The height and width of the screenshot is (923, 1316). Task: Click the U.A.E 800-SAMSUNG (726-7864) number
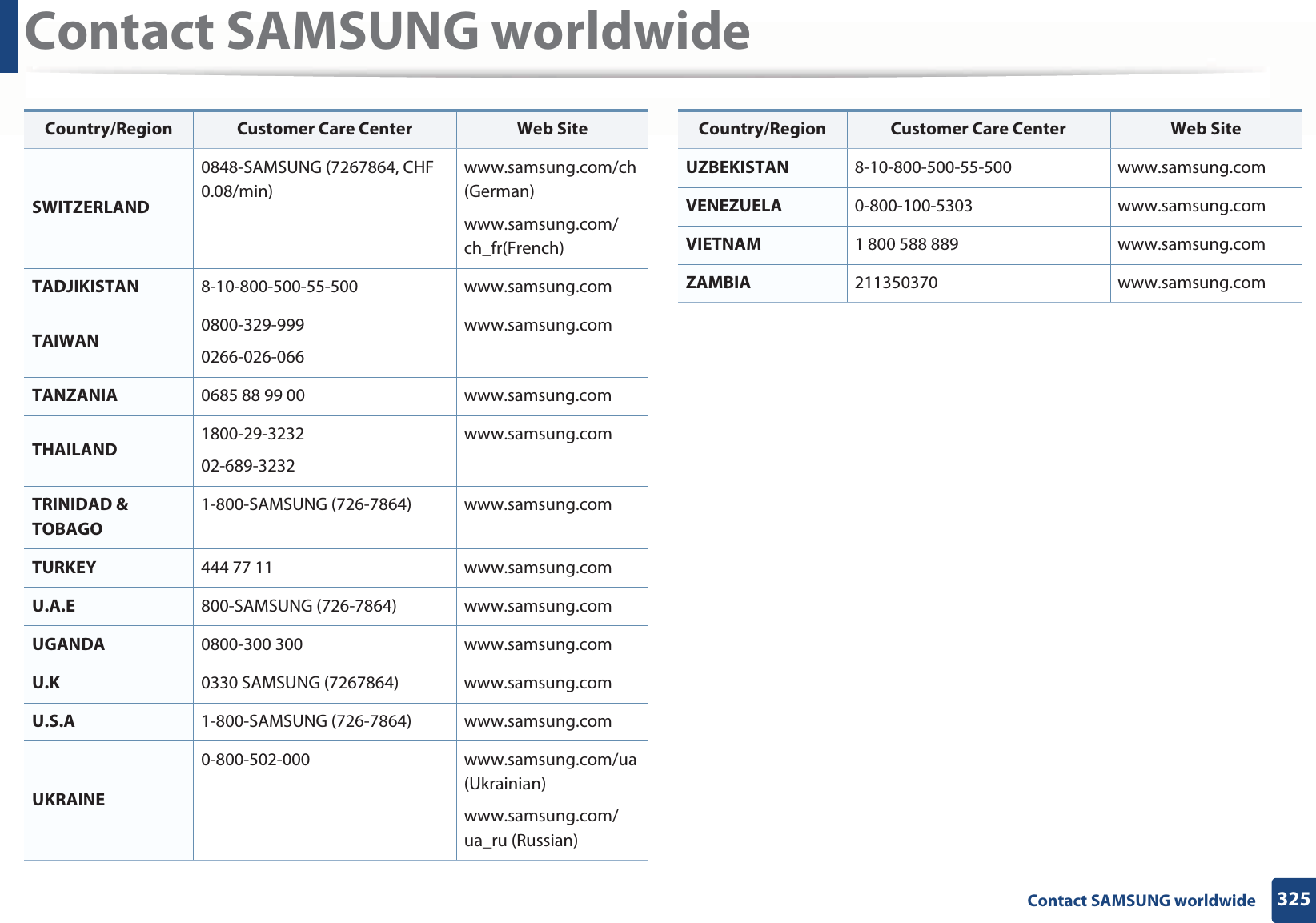pos(299,606)
